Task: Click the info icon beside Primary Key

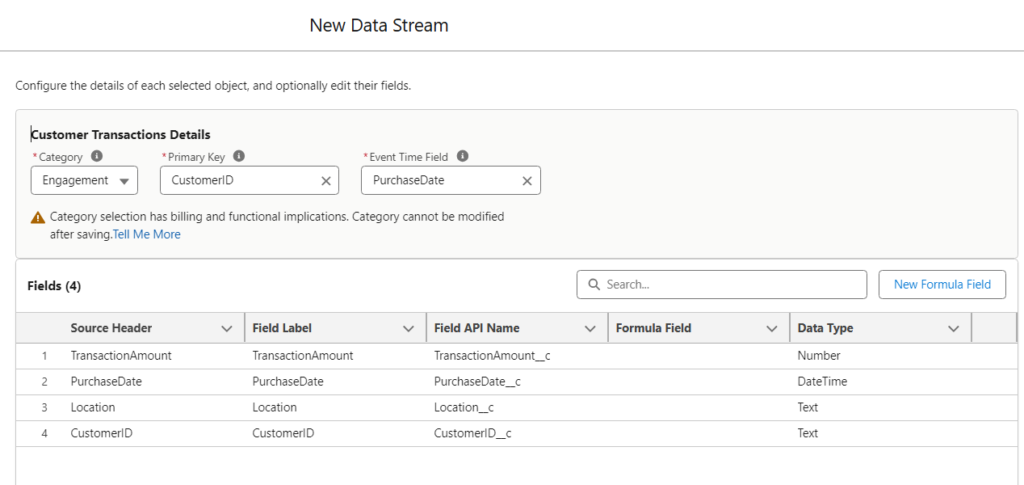Action: pyautogui.click(x=239, y=156)
